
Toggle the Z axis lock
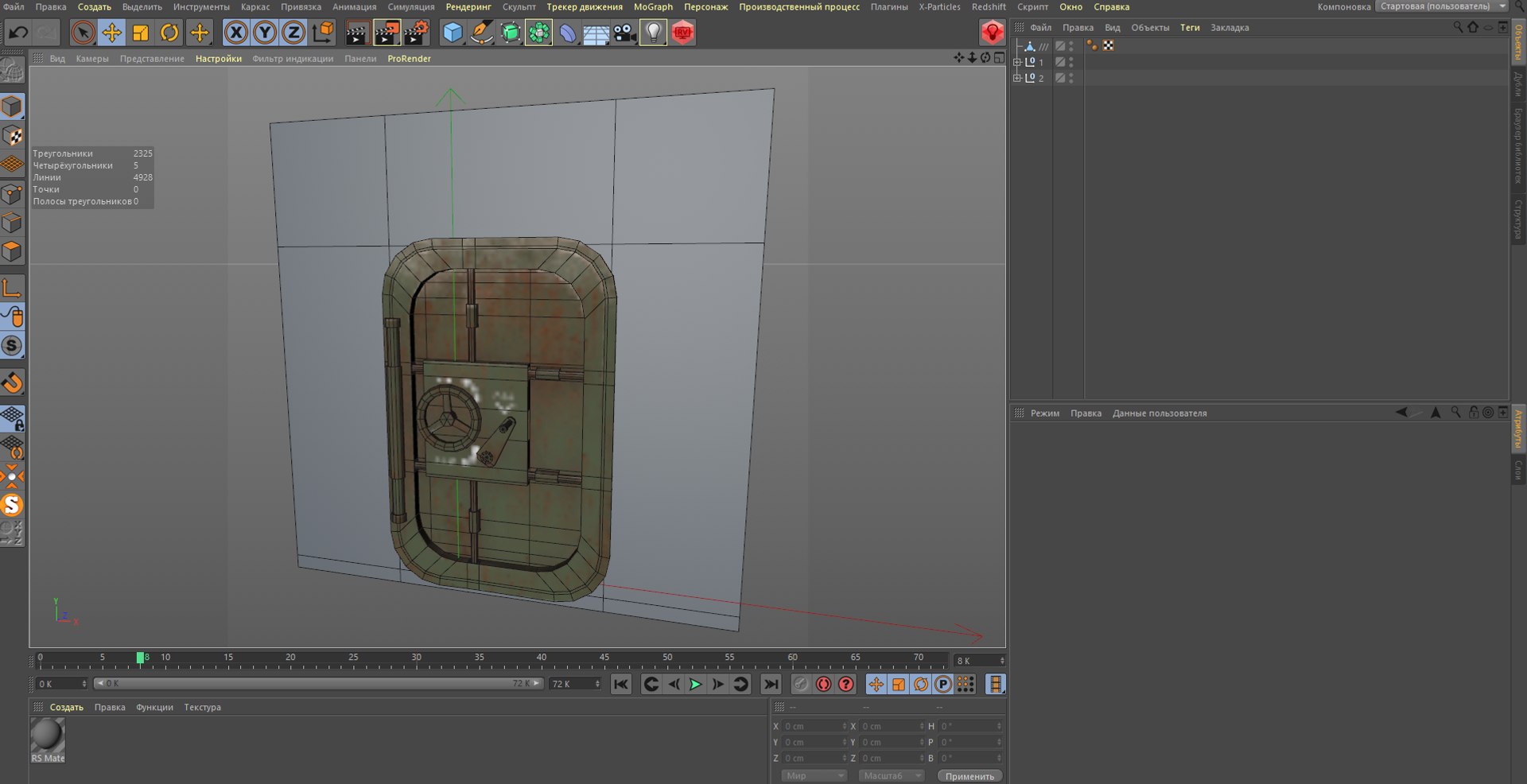(x=293, y=33)
